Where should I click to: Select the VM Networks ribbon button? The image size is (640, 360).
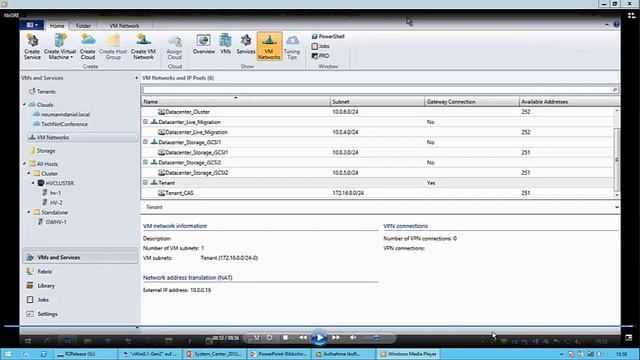point(269,47)
